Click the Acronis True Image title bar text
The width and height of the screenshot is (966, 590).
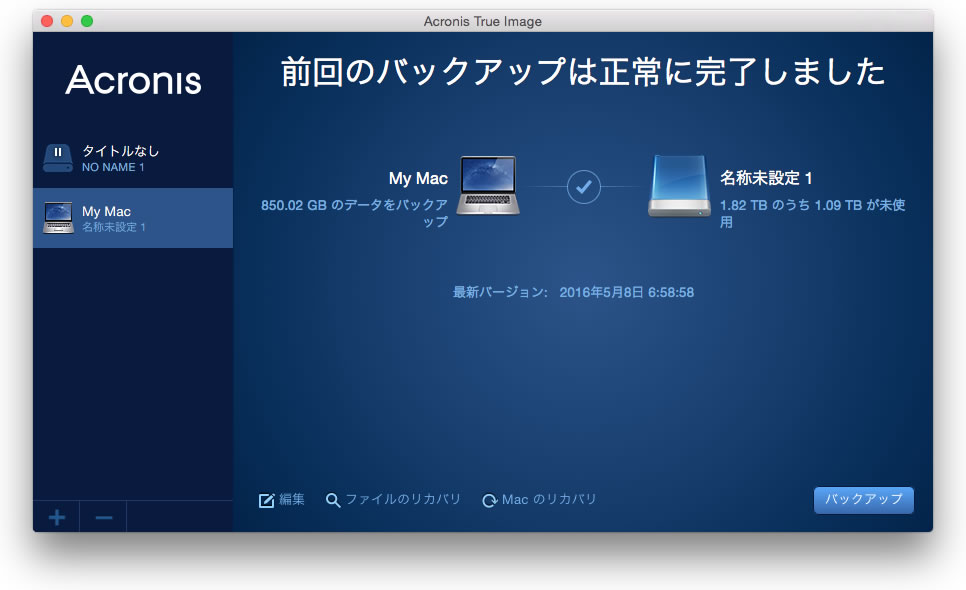click(x=482, y=22)
